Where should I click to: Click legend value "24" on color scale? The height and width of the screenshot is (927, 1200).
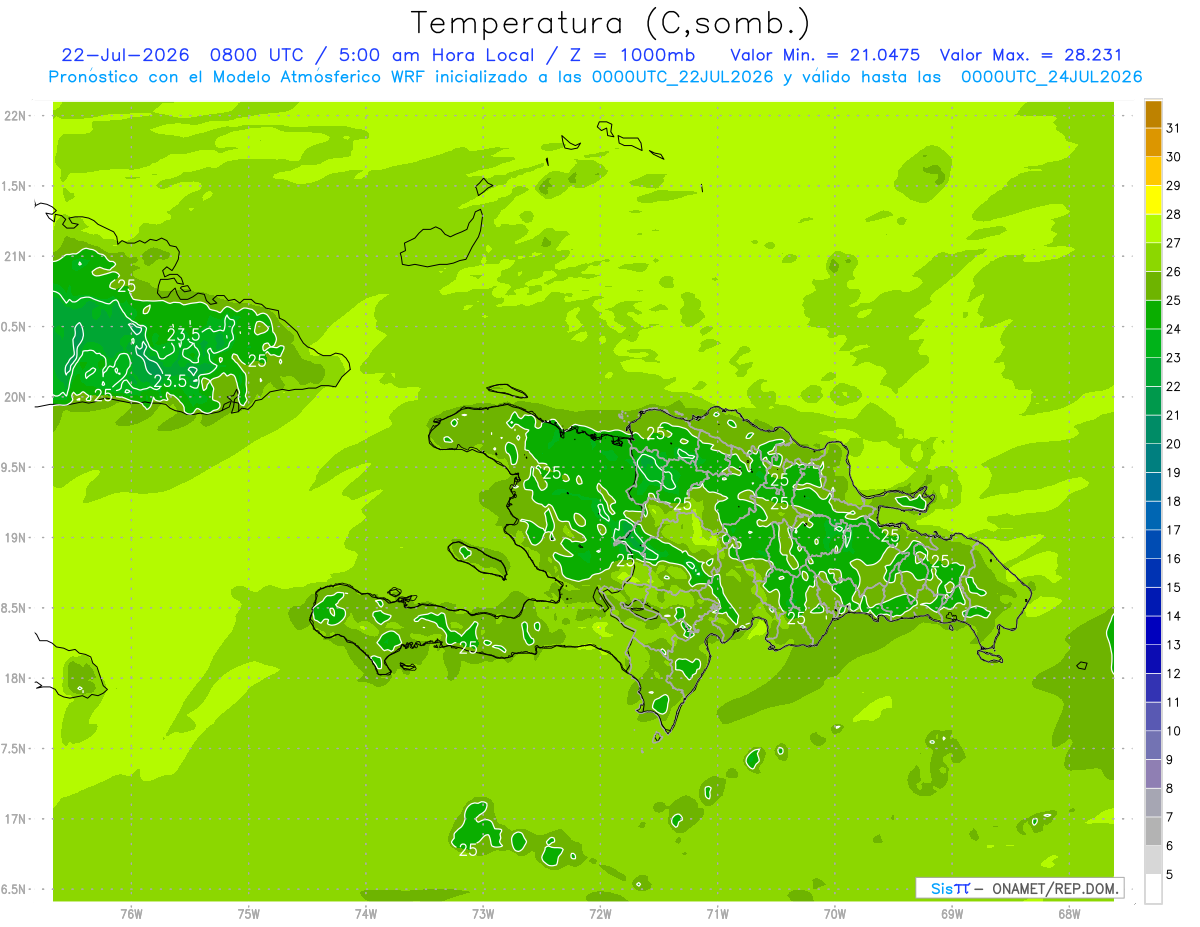coord(1173,329)
